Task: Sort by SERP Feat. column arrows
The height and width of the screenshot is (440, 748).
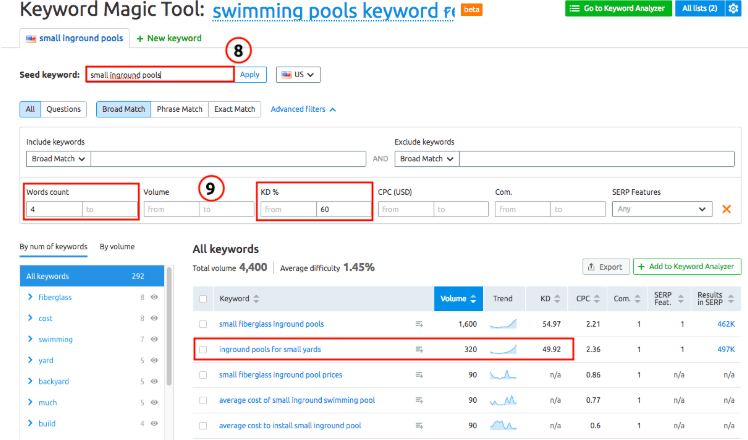Action: click(681, 299)
